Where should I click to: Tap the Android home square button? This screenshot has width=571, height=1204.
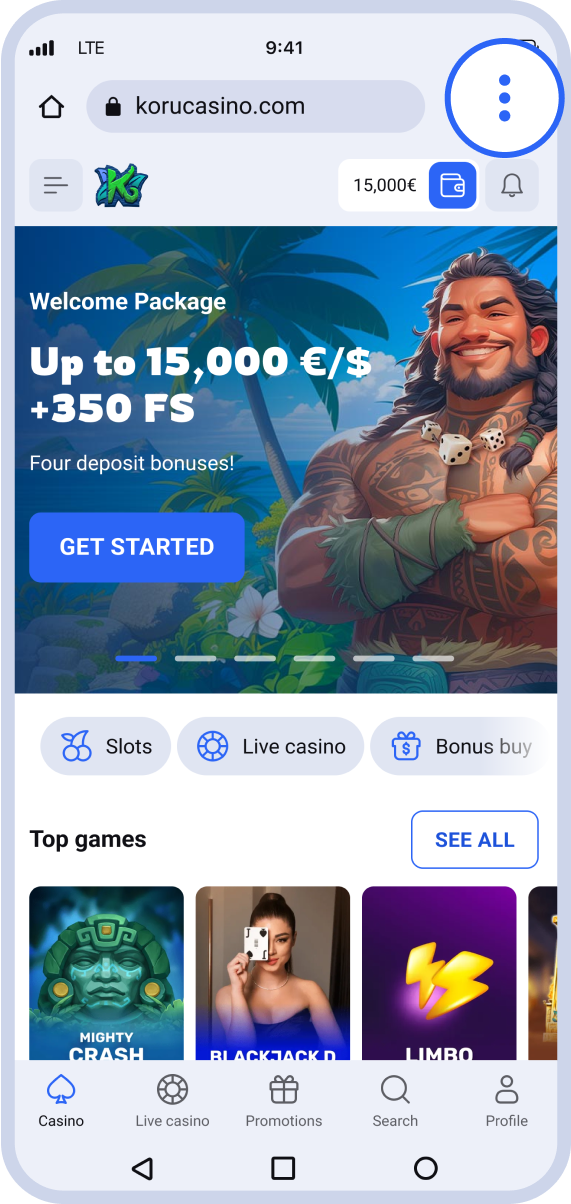coord(284,1168)
